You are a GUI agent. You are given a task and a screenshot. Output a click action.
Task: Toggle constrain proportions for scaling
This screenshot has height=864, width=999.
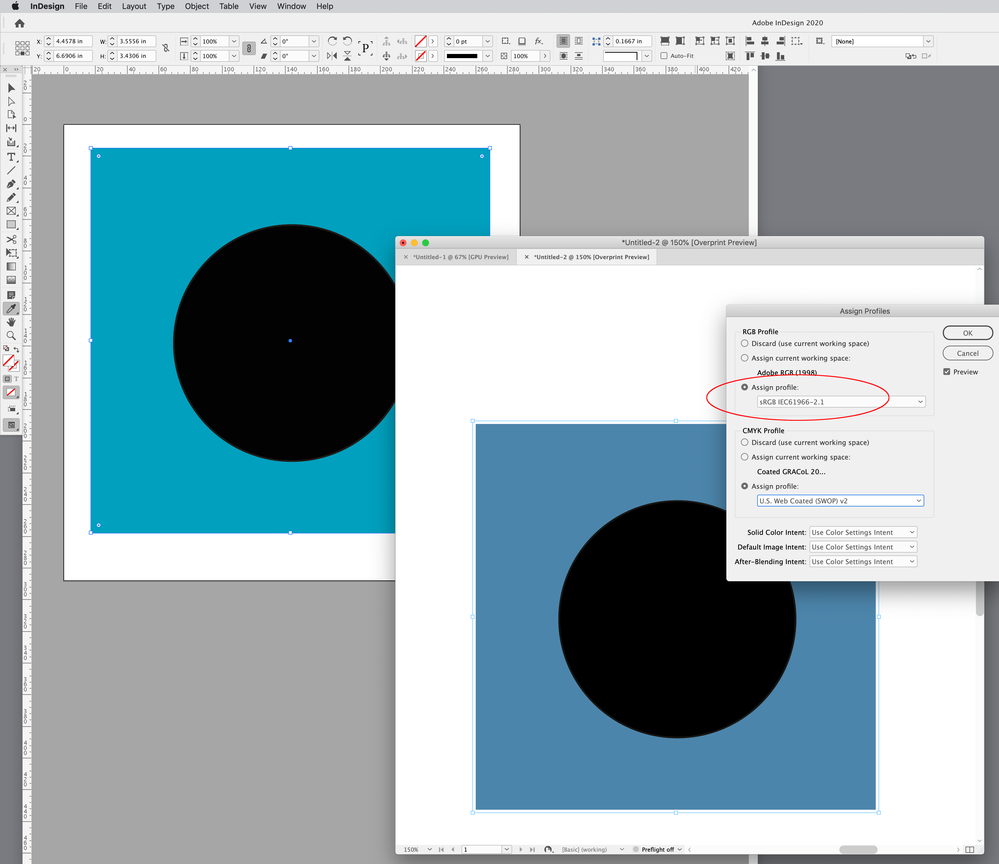tap(249, 48)
